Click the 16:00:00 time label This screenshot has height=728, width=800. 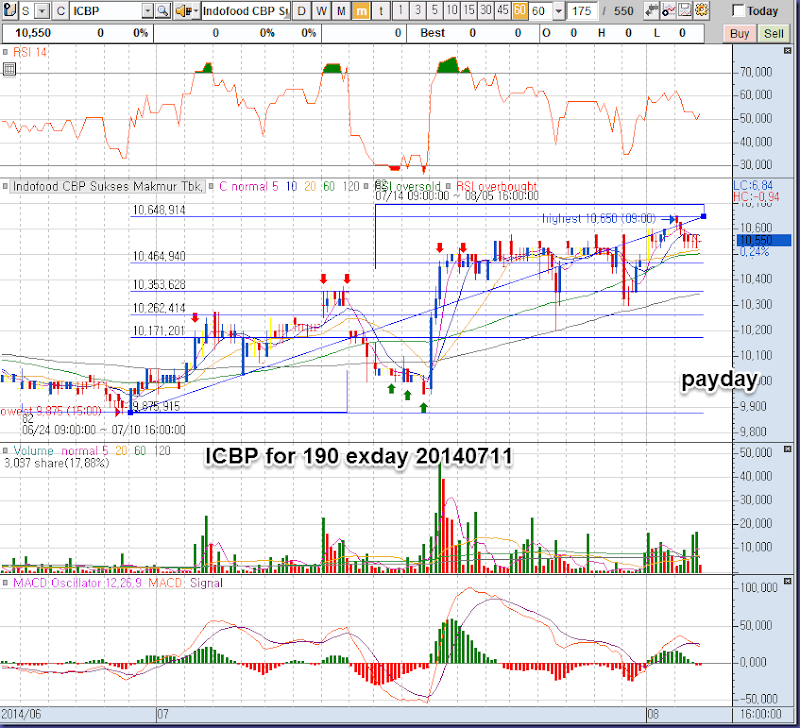(x=761, y=714)
